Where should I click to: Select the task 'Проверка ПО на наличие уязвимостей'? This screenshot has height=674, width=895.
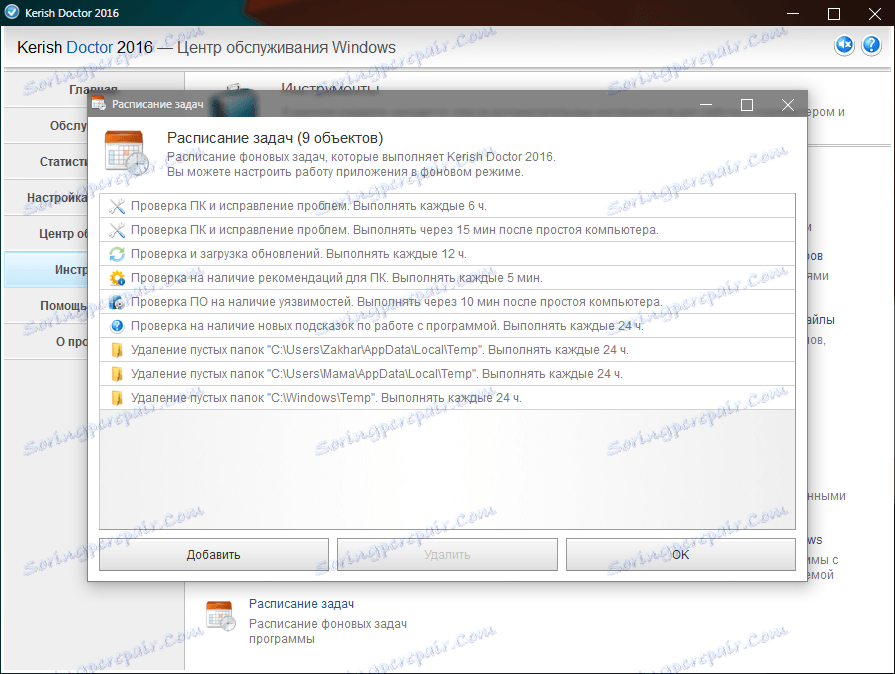pyautogui.click(x=447, y=302)
